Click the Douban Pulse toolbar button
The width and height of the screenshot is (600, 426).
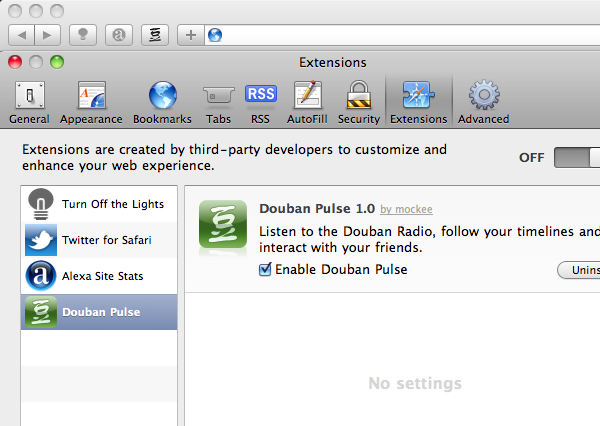coord(155,35)
